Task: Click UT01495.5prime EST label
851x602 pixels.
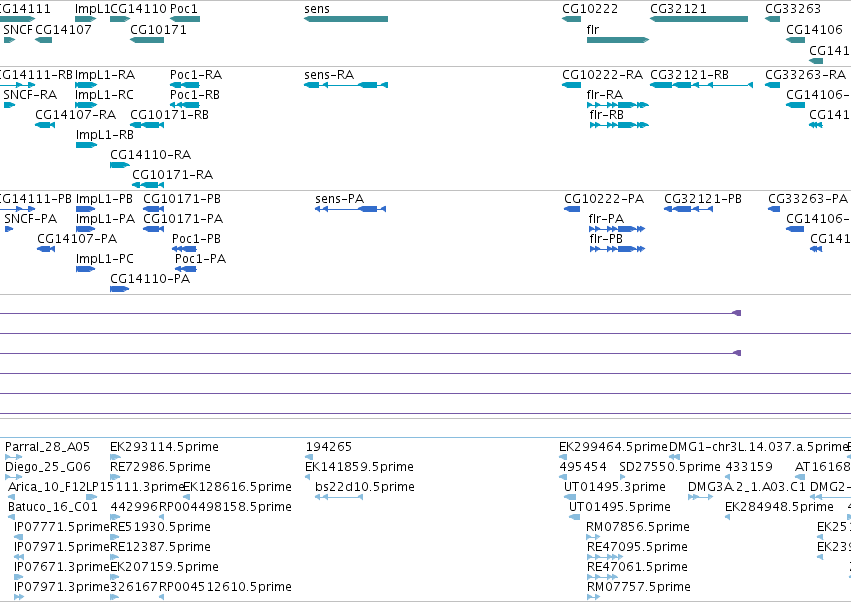Action: (620, 507)
